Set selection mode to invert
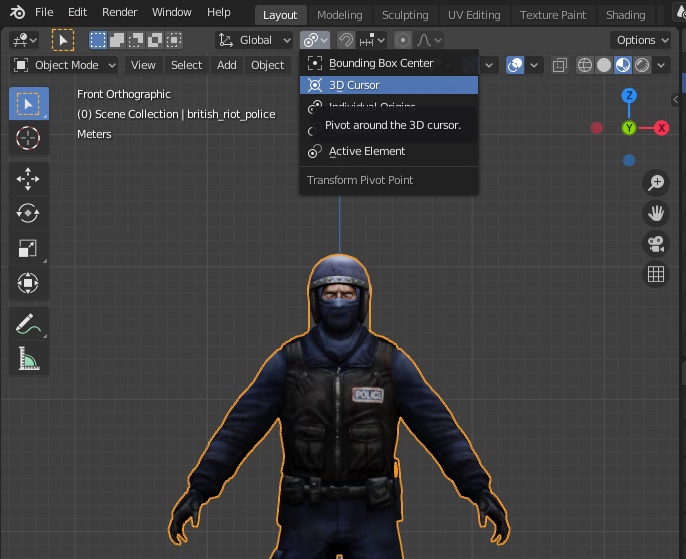This screenshot has width=686, height=559. (155, 40)
